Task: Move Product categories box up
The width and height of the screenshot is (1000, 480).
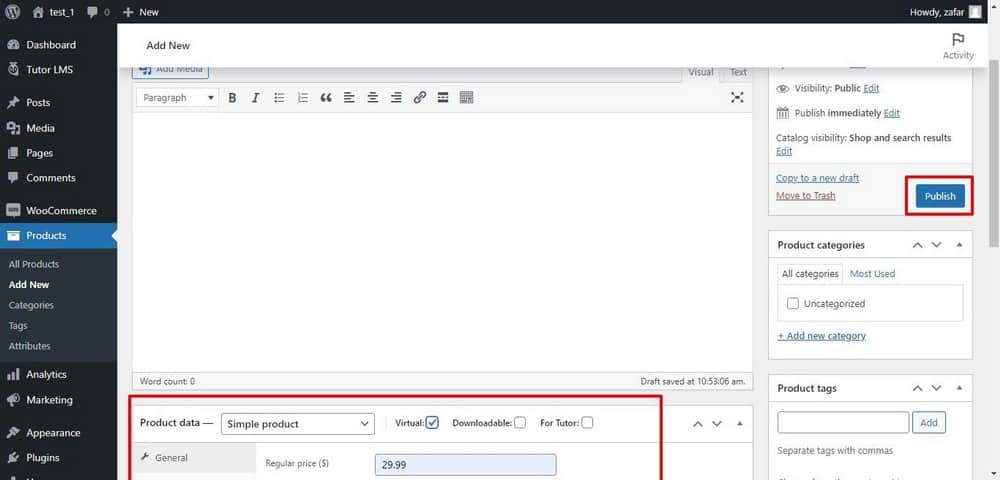Action: point(917,245)
